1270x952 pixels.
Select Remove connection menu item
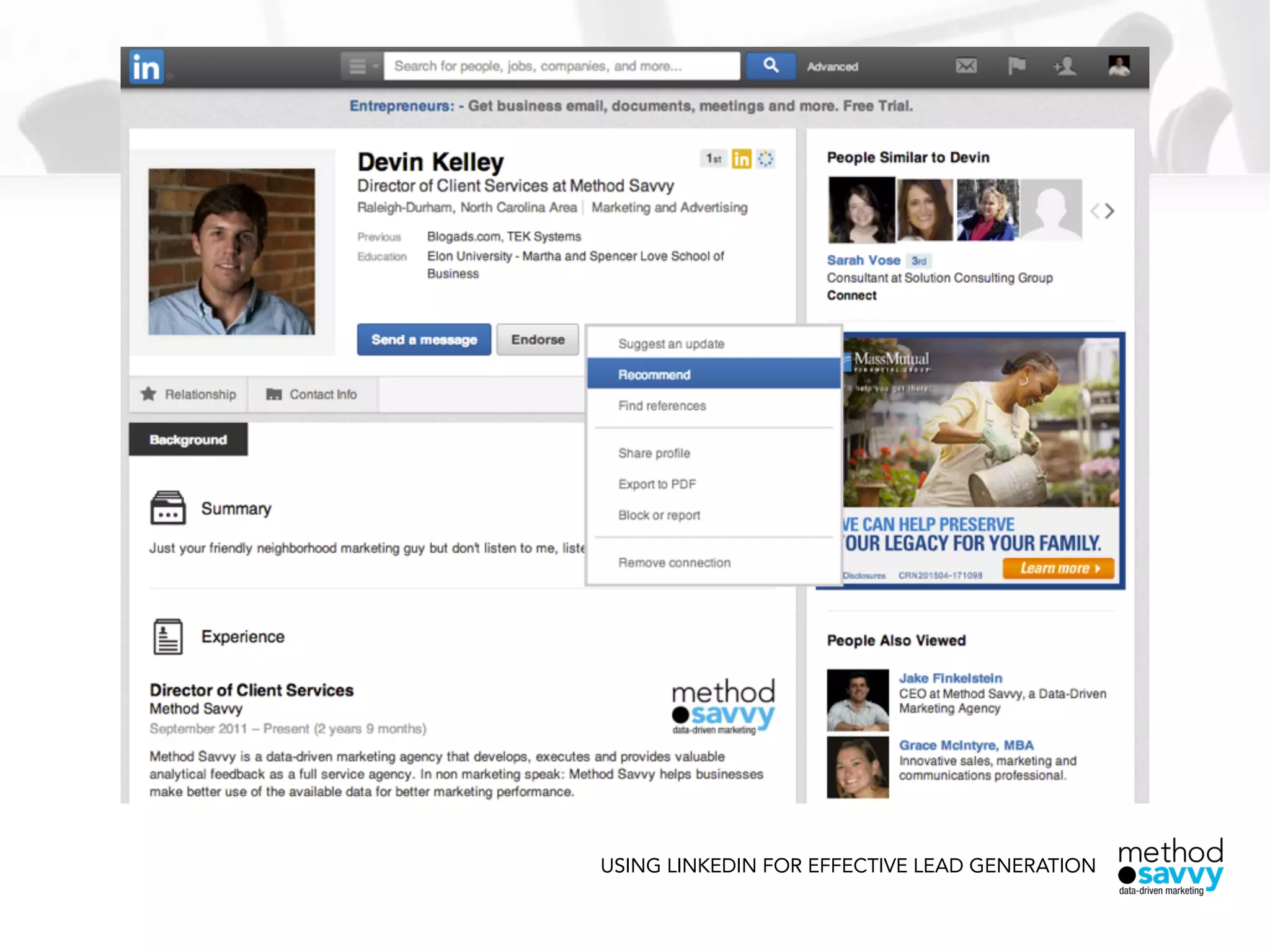coord(714,563)
